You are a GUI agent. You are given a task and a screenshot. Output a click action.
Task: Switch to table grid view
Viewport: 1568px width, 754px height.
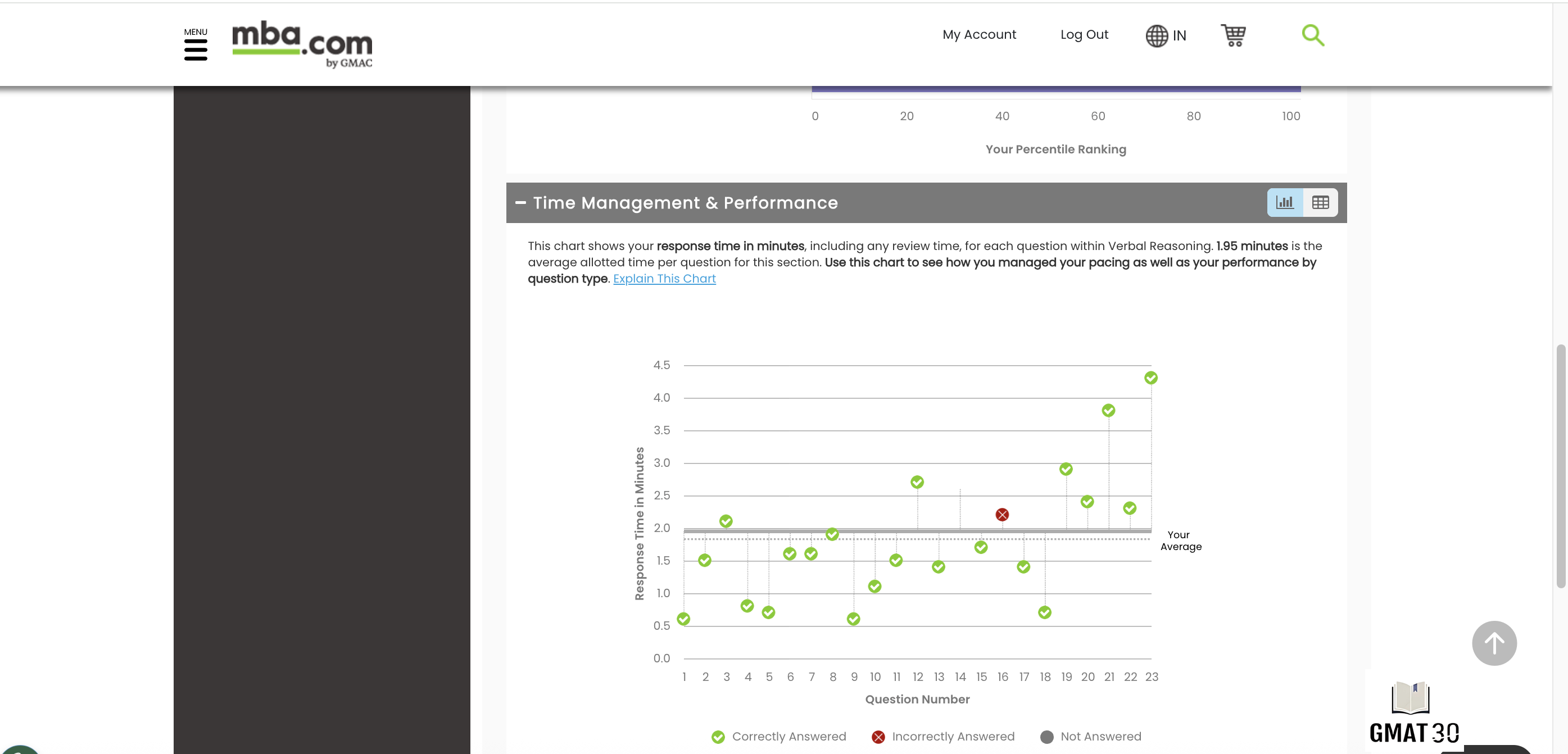click(x=1320, y=203)
